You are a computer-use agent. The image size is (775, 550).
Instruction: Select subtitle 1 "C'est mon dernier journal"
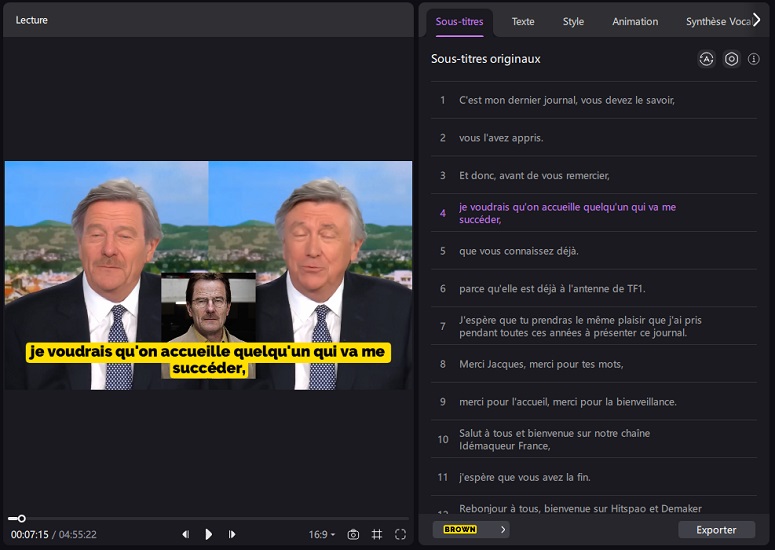(x=594, y=100)
